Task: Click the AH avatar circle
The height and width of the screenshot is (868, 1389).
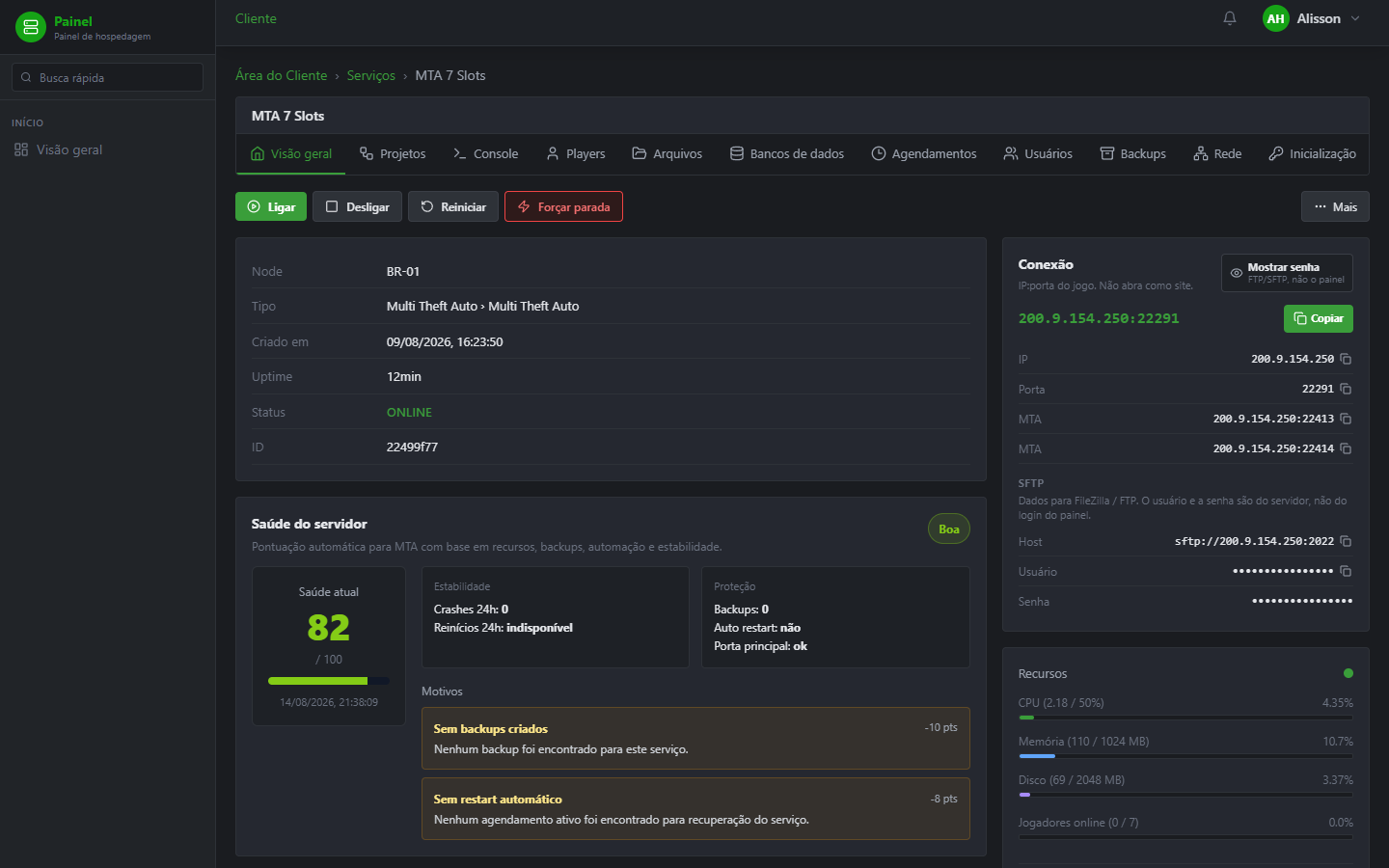Action: 1276,18
